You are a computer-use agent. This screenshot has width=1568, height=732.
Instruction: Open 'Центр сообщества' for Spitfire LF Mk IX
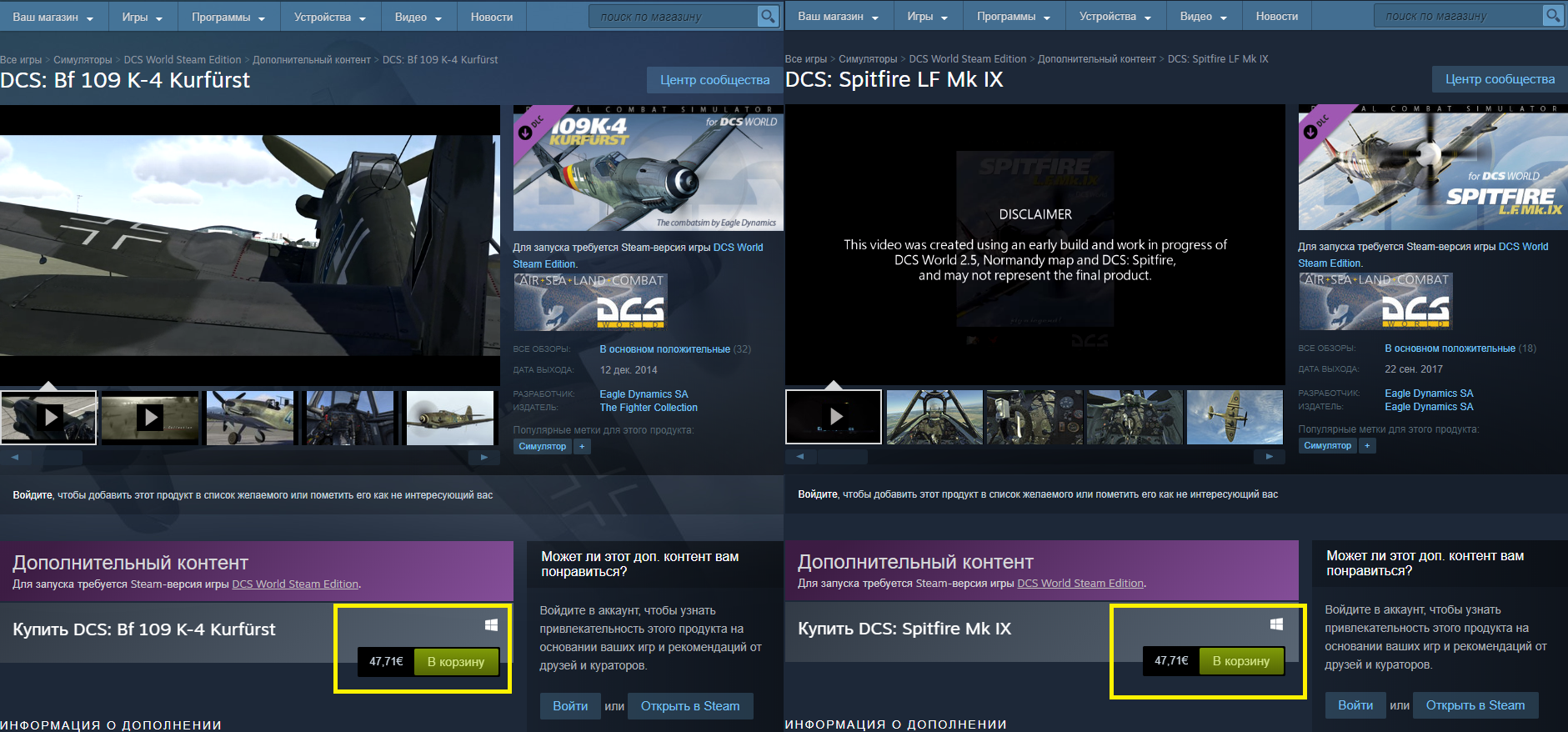[x=1500, y=79]
